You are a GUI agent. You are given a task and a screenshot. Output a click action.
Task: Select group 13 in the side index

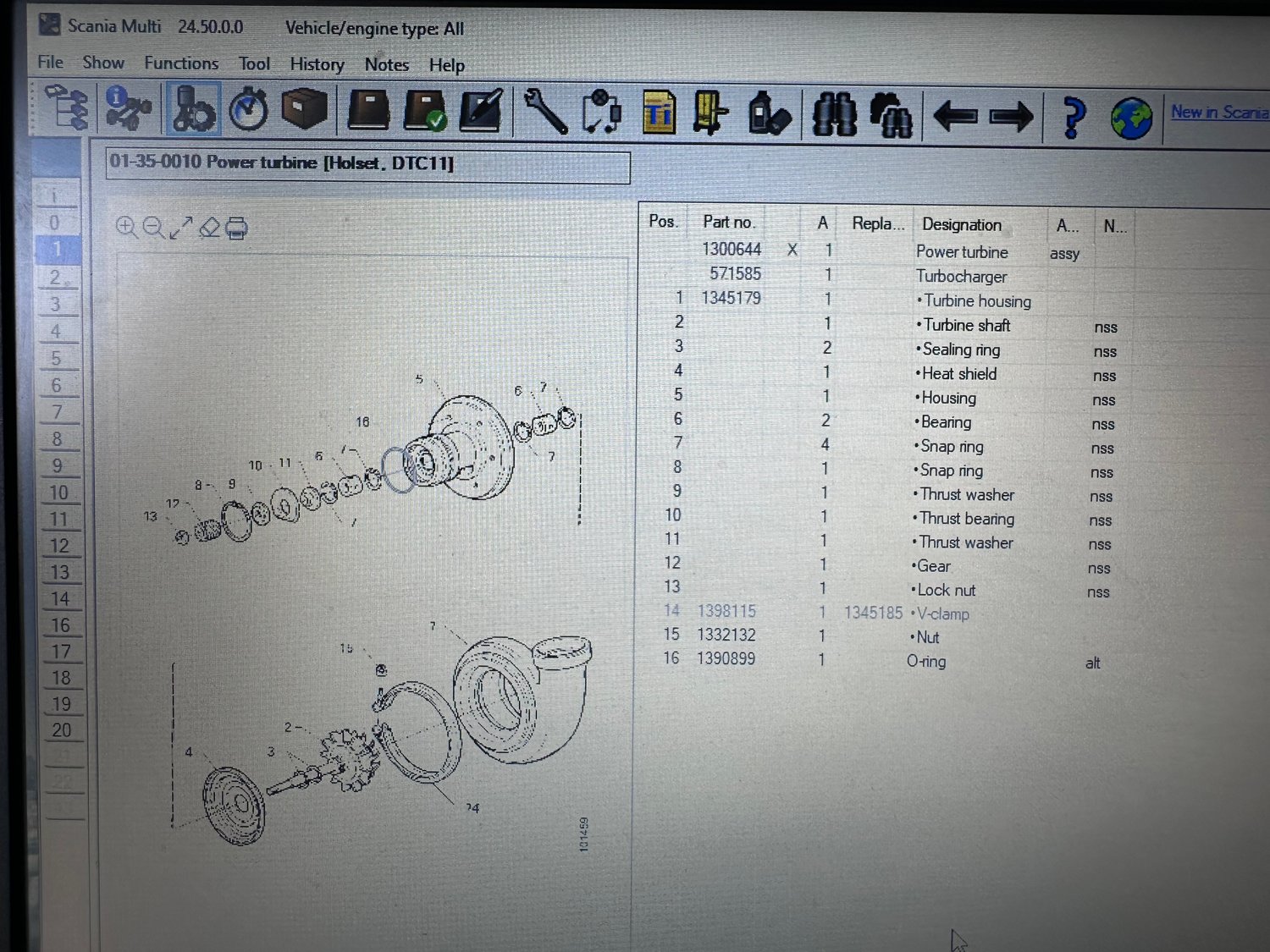(59, 572)
